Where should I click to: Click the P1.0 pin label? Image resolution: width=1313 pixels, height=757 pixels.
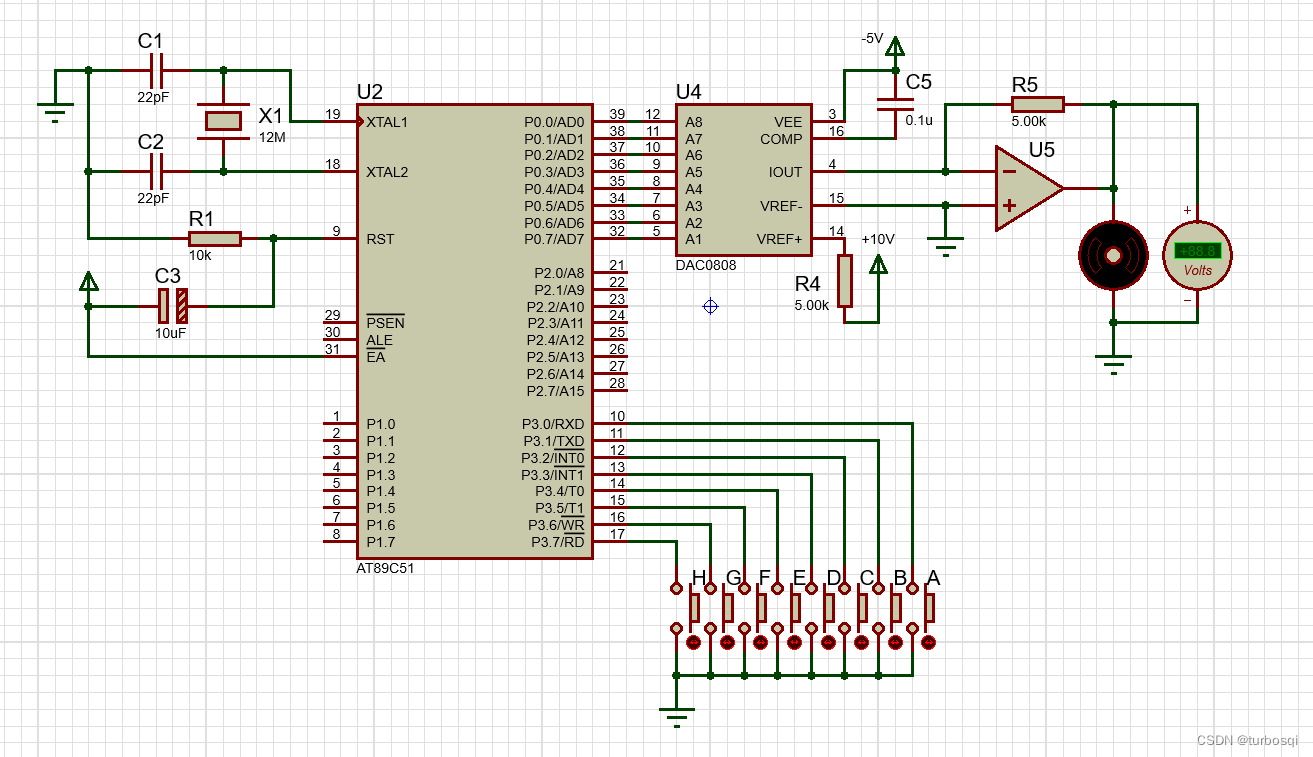point(380,424)
